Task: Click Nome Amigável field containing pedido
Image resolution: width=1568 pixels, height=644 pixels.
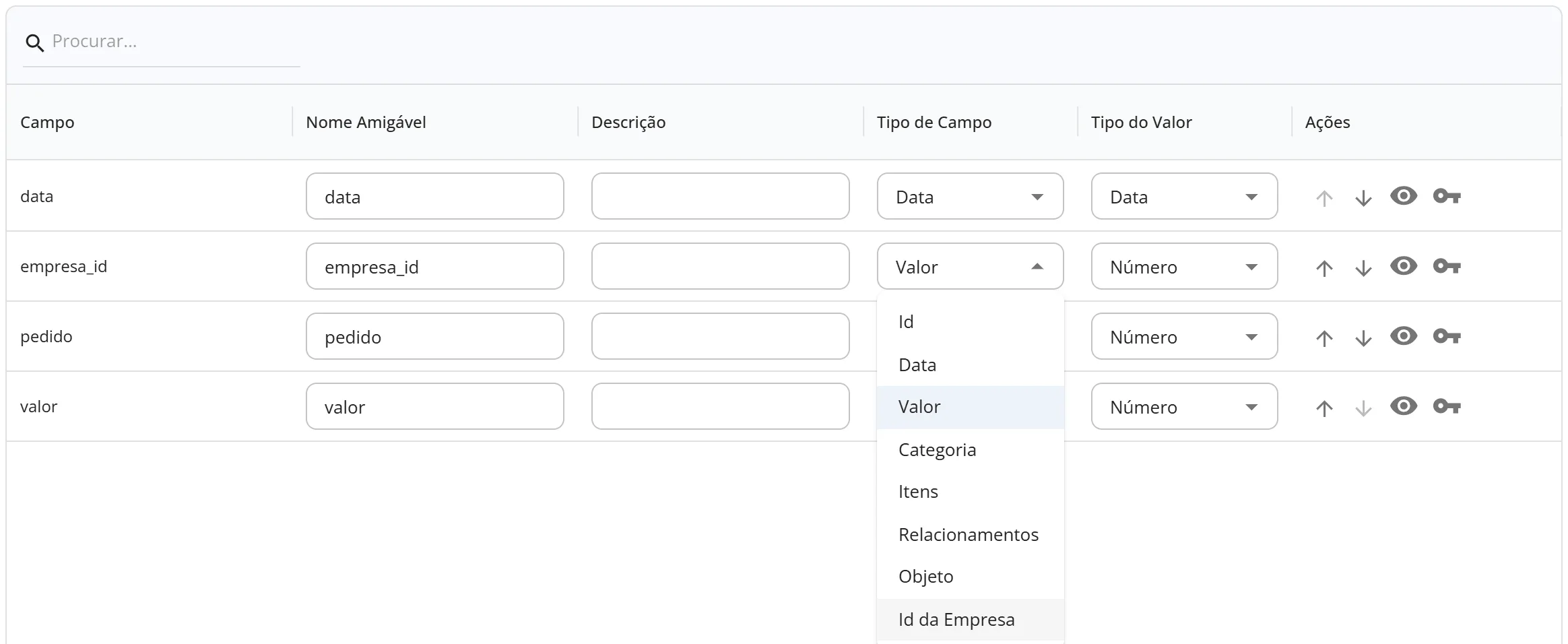Action: pyautogui.click(x=434, y=336)
